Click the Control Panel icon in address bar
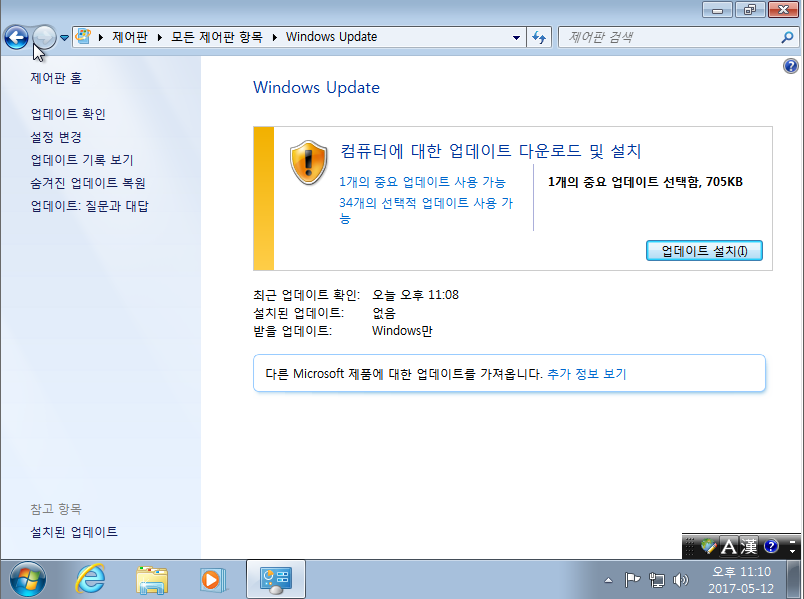 83,37
